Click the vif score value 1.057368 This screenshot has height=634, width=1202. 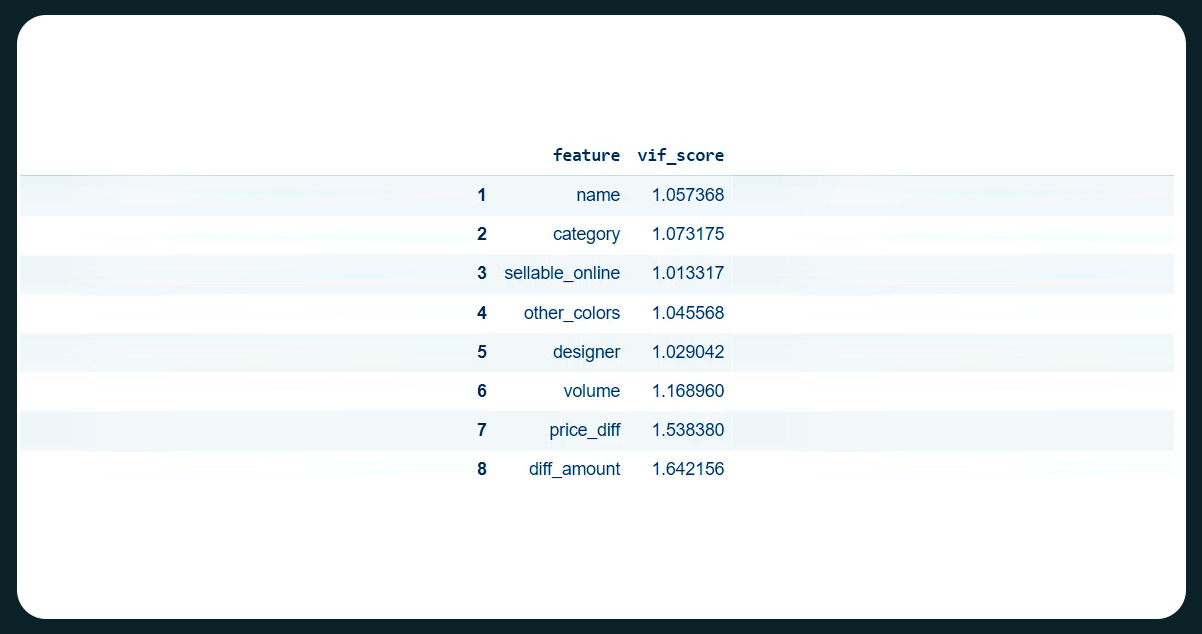[687, 195]
